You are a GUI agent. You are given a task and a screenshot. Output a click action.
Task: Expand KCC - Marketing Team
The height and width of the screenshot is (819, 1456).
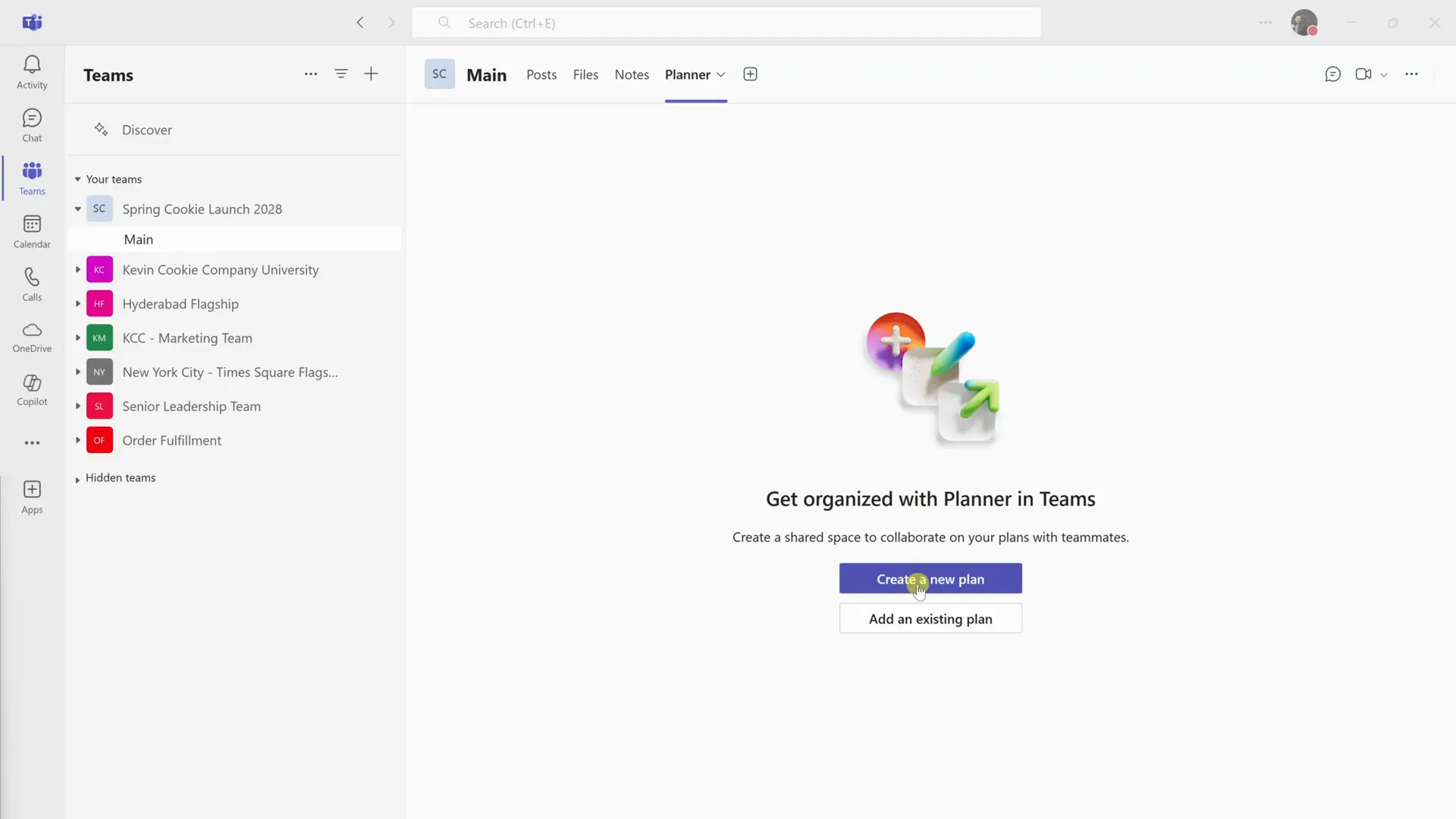(x=77, y=338)
